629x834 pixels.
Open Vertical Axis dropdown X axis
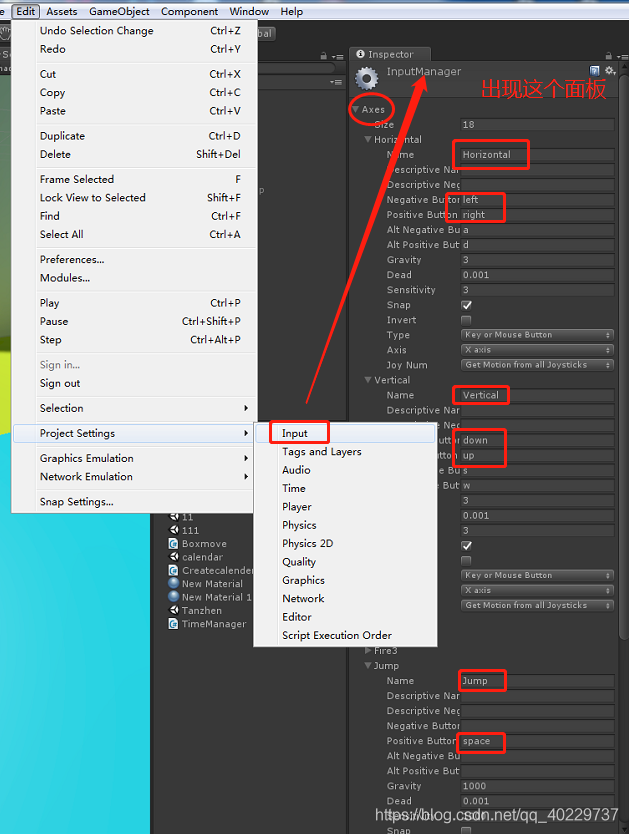(537, 590)
